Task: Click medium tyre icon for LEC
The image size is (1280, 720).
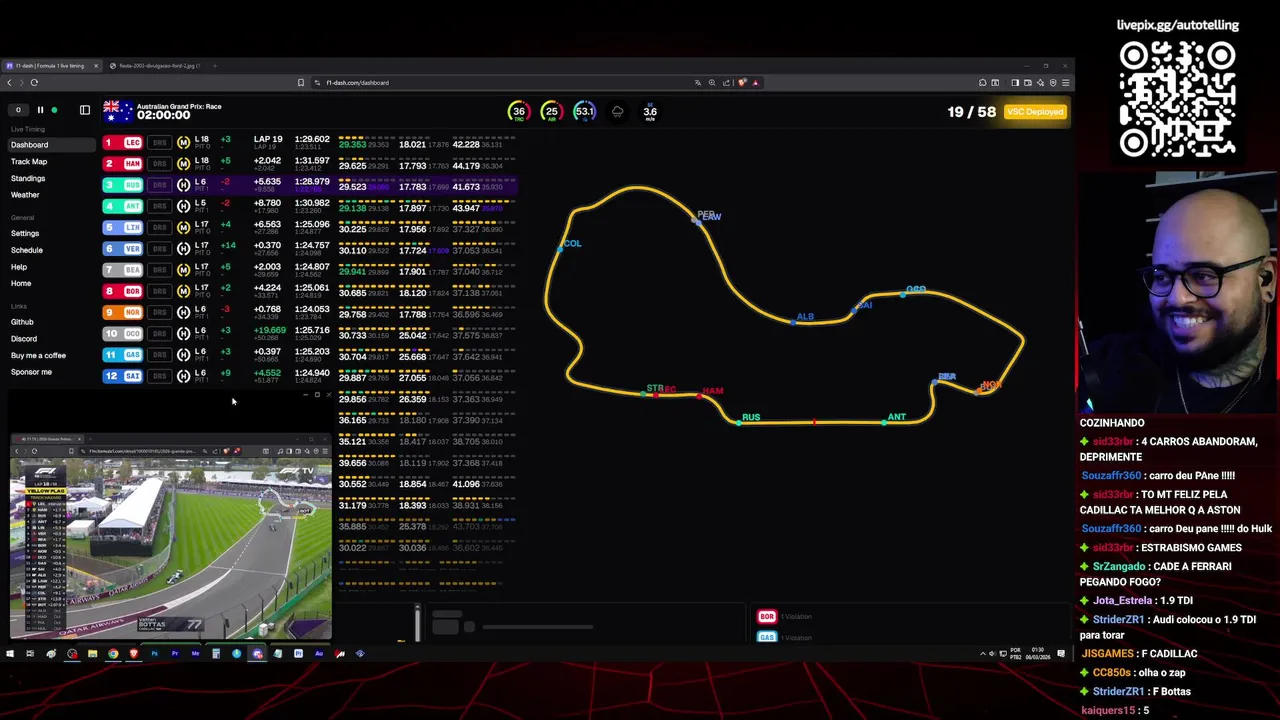Action: coord(183,143)
